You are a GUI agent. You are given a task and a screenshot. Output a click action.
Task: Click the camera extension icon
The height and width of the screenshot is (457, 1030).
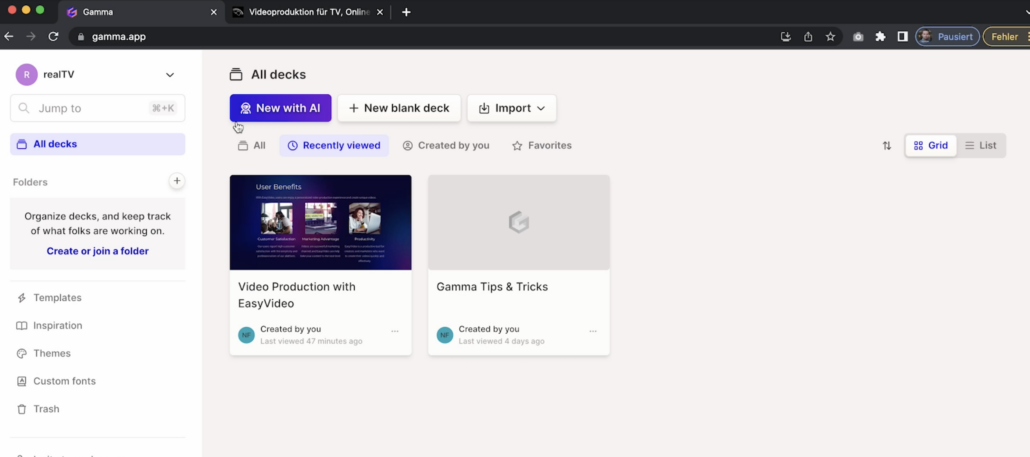(x=858, y=37)
